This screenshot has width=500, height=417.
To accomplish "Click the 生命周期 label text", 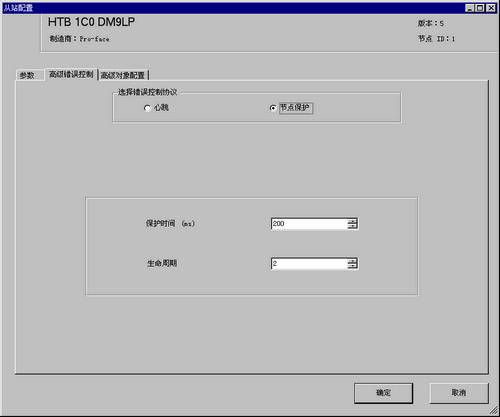I will coord(162,264).
